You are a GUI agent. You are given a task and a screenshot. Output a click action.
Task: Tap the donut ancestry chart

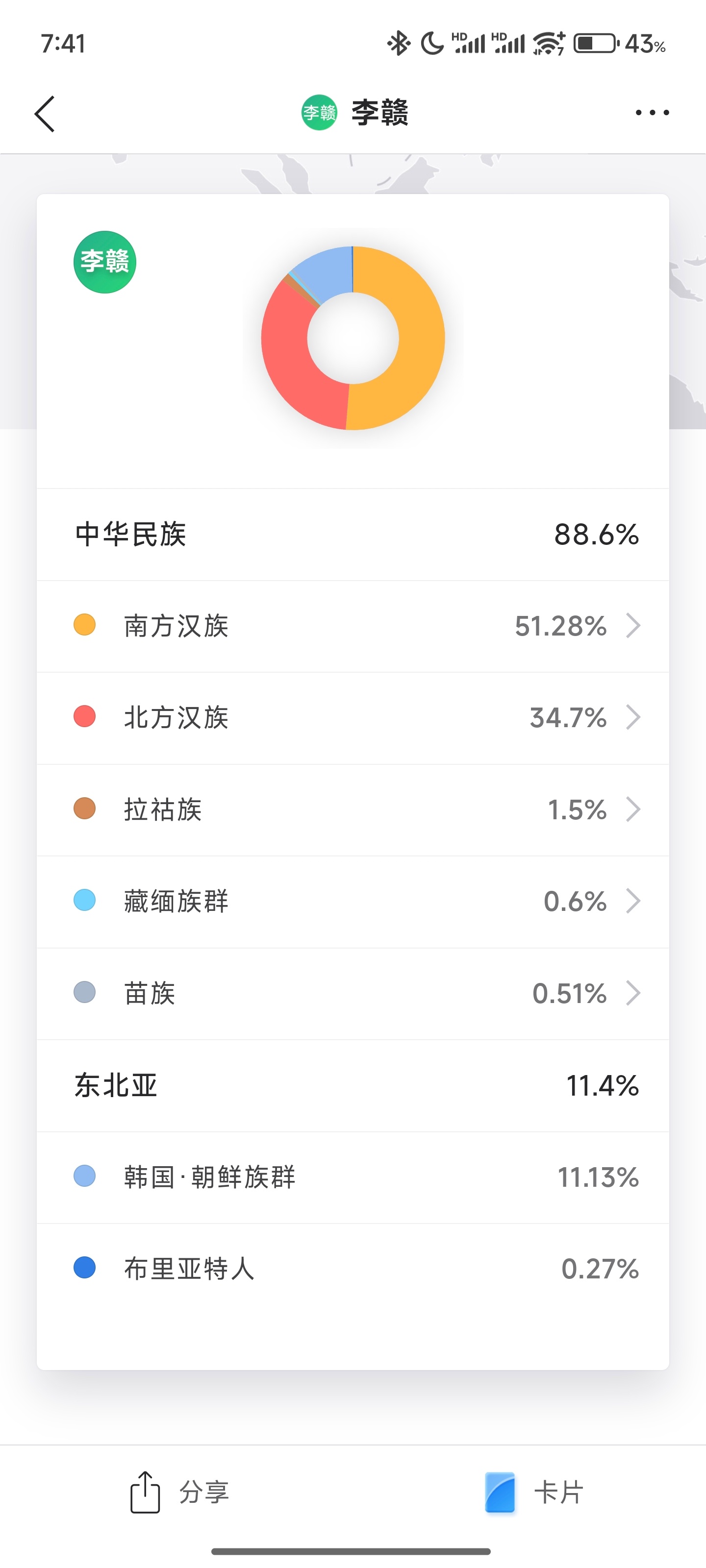tap(353, 338)
